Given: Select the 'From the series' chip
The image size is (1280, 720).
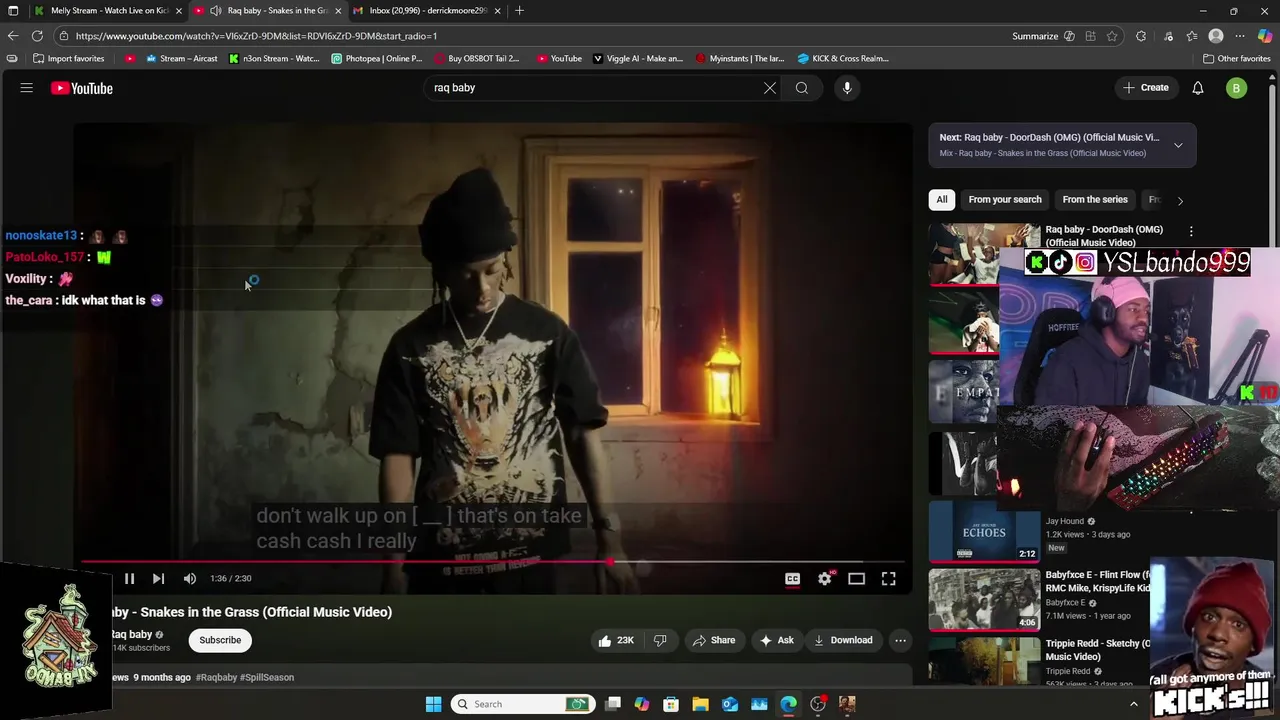Looking at the screenshot, I should 1095,199.
